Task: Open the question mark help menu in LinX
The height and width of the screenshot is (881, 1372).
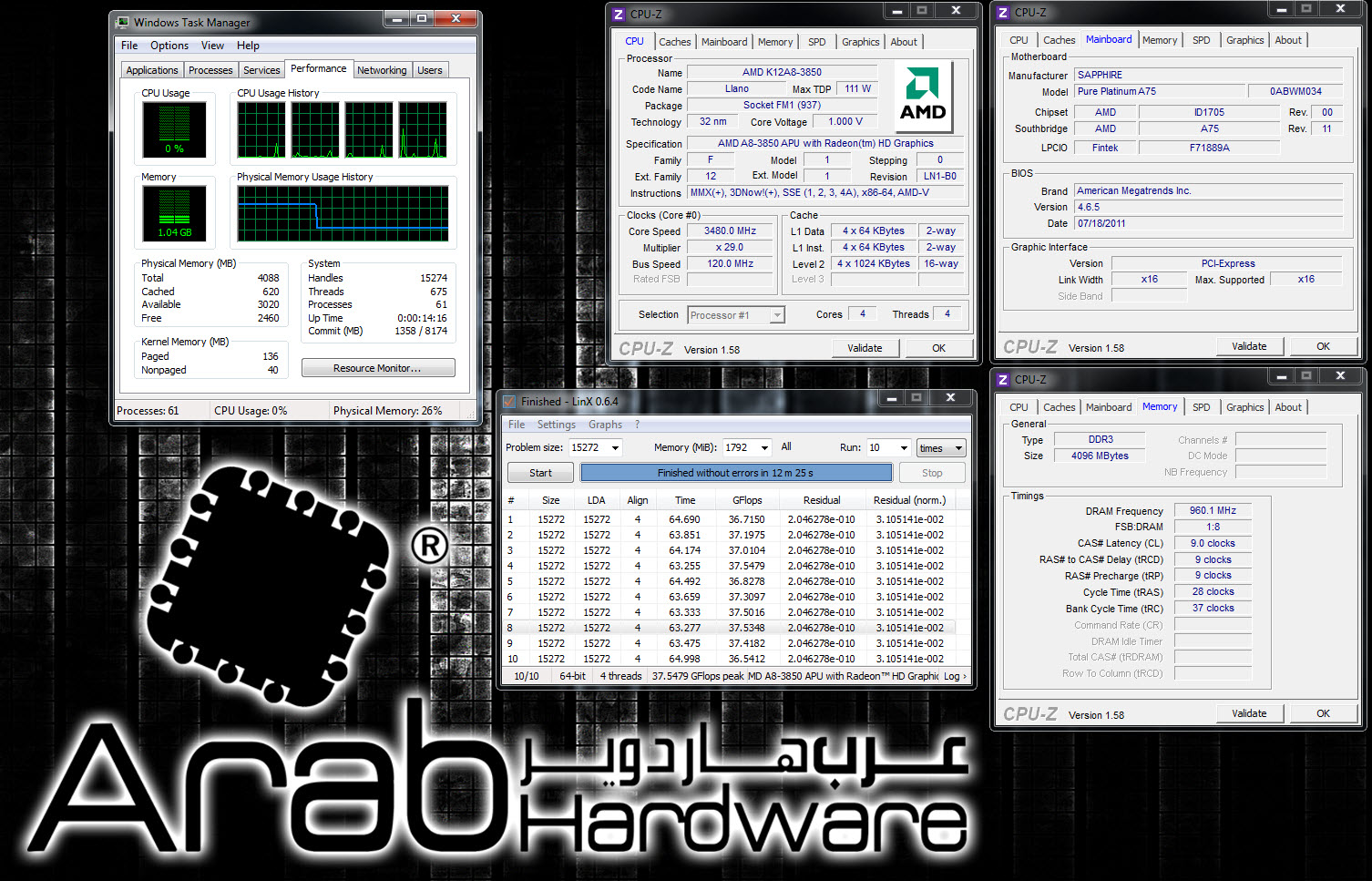Action: (637, 425)
